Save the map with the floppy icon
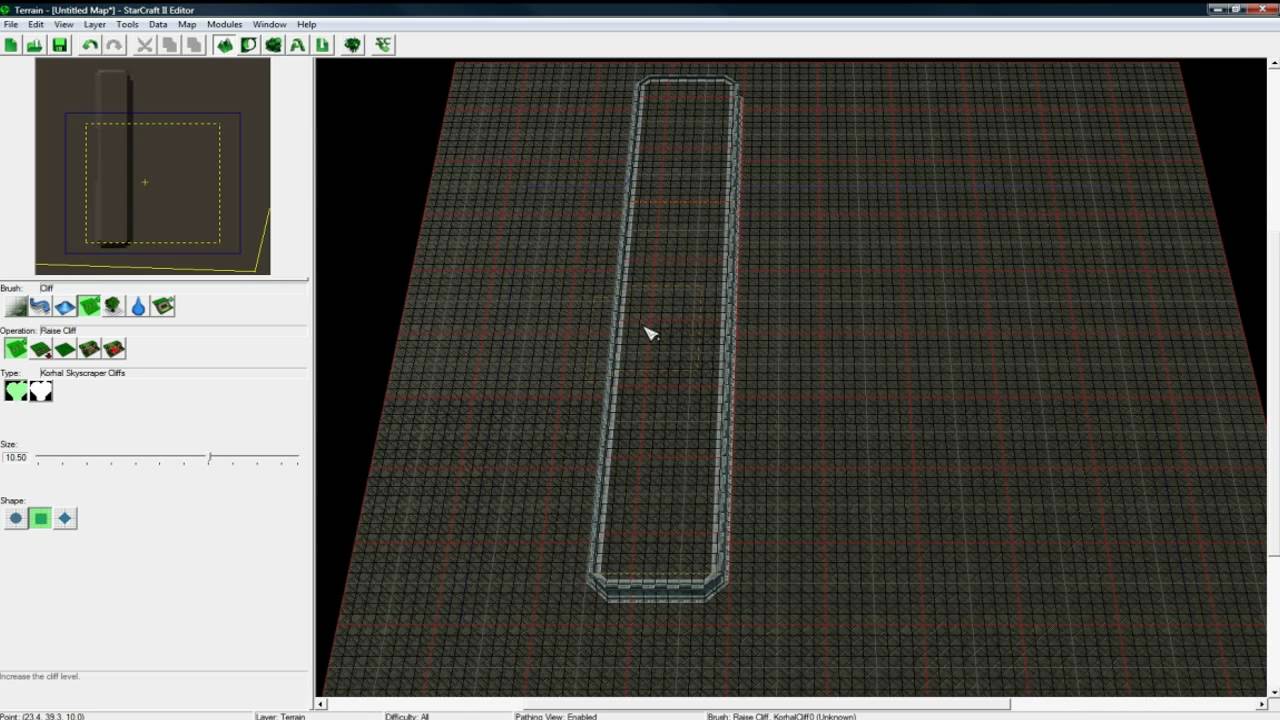 click(x=60, y=45)
